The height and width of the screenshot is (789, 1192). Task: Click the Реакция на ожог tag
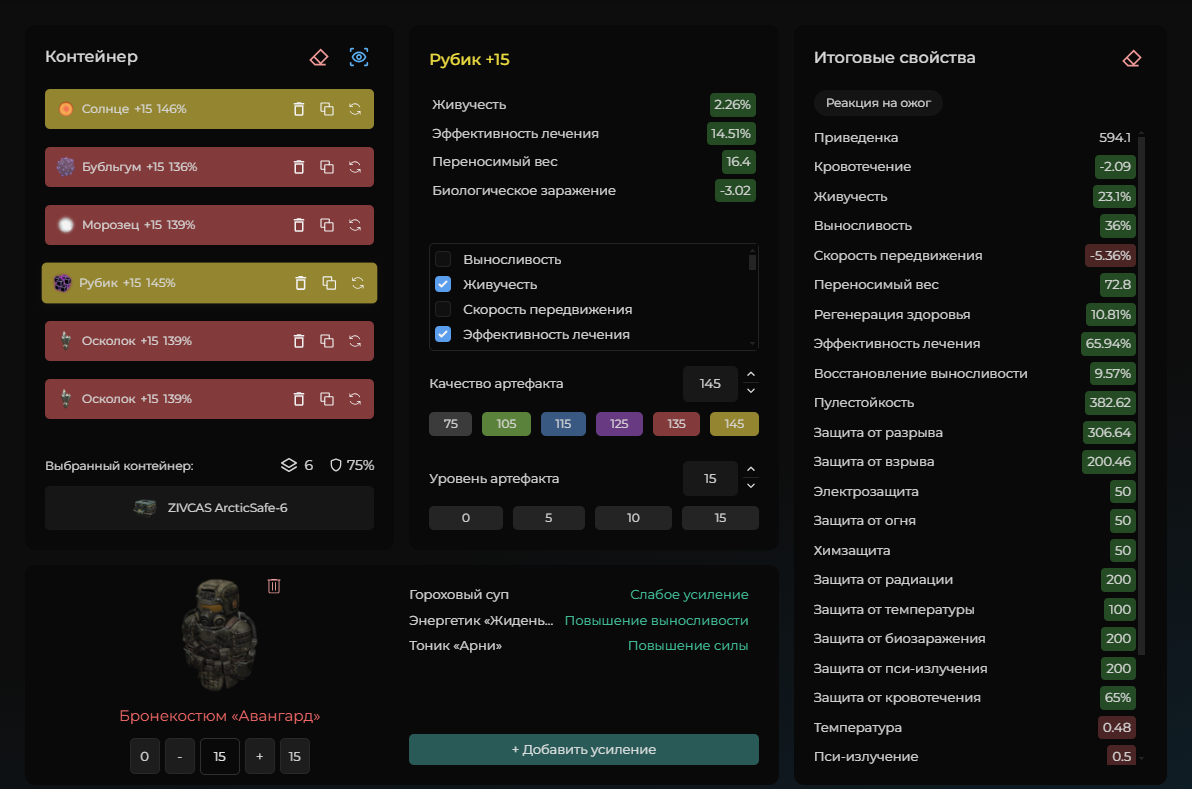(878, 103)
